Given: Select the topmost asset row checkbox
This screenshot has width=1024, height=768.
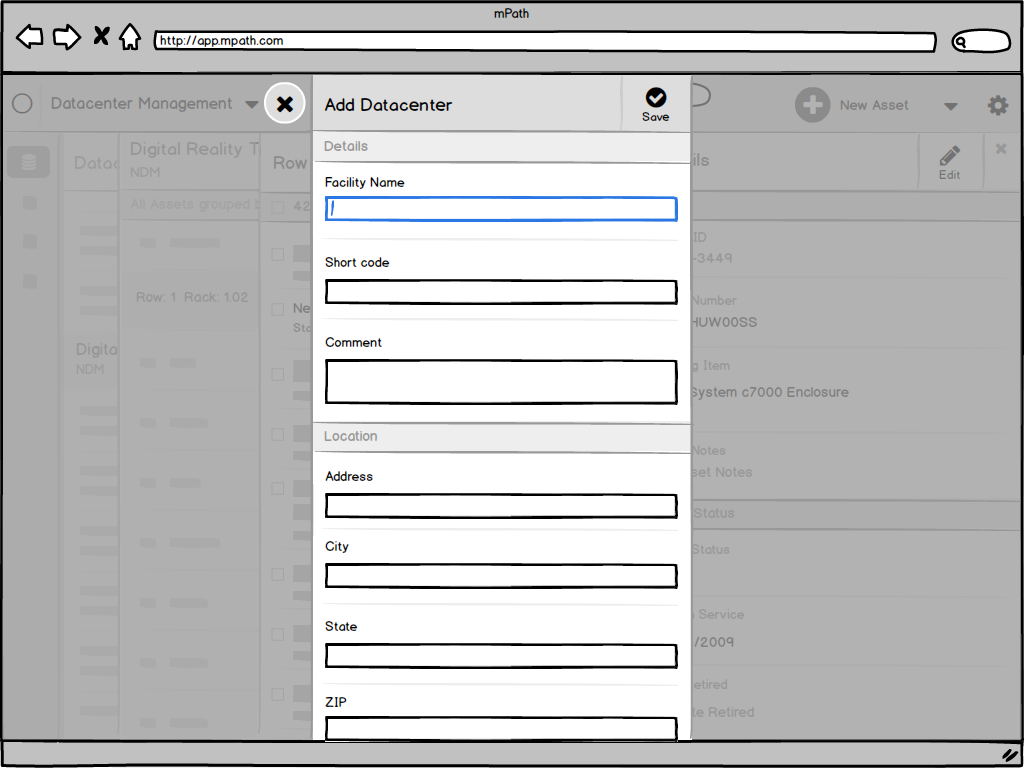Looking at the screenshot, I should point(277,254).
